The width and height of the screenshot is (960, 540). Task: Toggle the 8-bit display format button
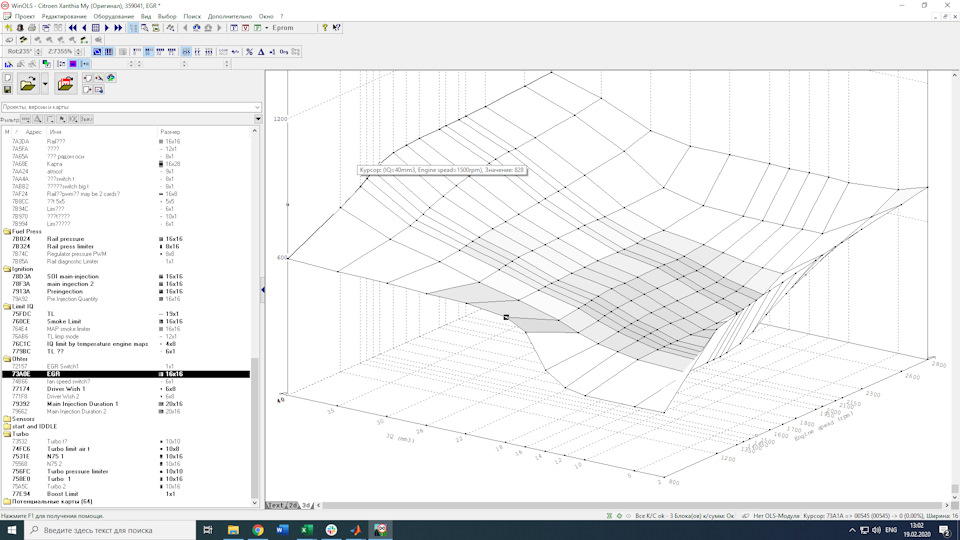coord(137,52)
